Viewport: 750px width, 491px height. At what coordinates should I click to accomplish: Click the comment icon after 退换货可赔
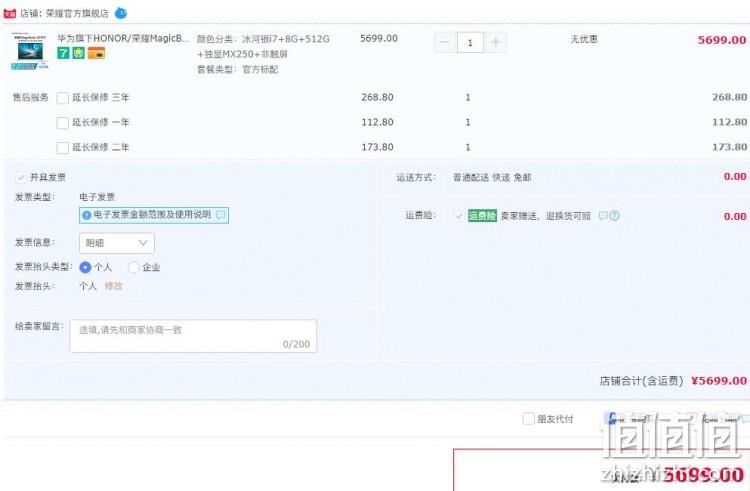coord(604,216)
